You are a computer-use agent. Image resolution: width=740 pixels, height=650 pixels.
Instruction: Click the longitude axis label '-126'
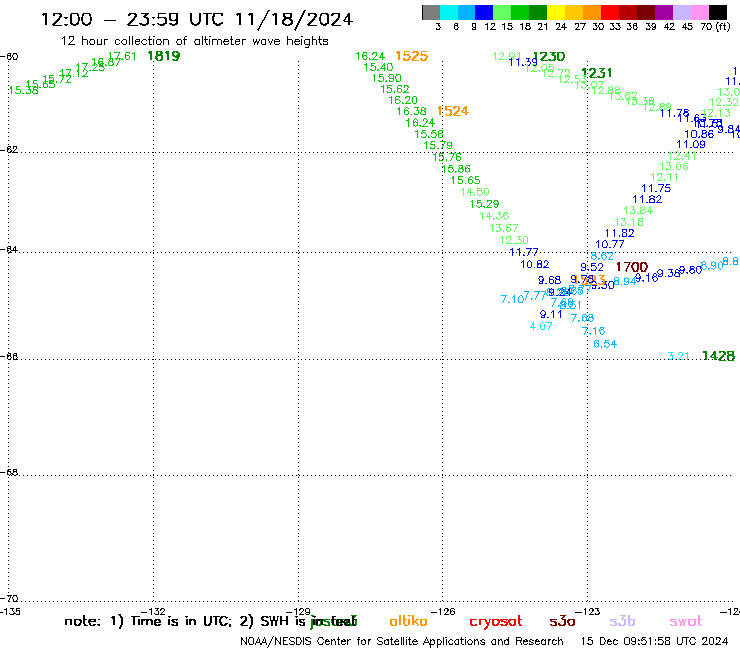[443, 612]
